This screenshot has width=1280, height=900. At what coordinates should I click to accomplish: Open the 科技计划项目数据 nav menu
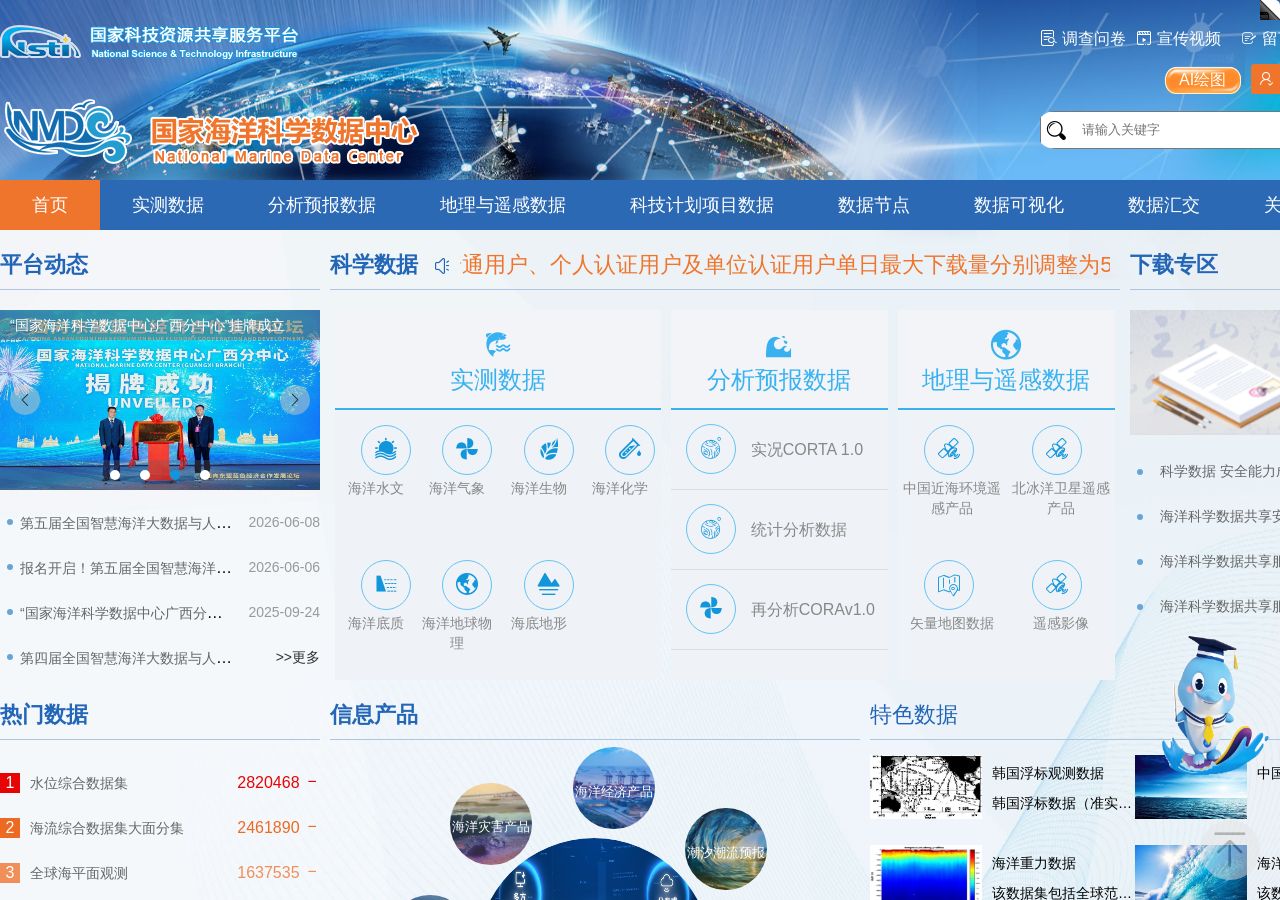click(702, 205)
